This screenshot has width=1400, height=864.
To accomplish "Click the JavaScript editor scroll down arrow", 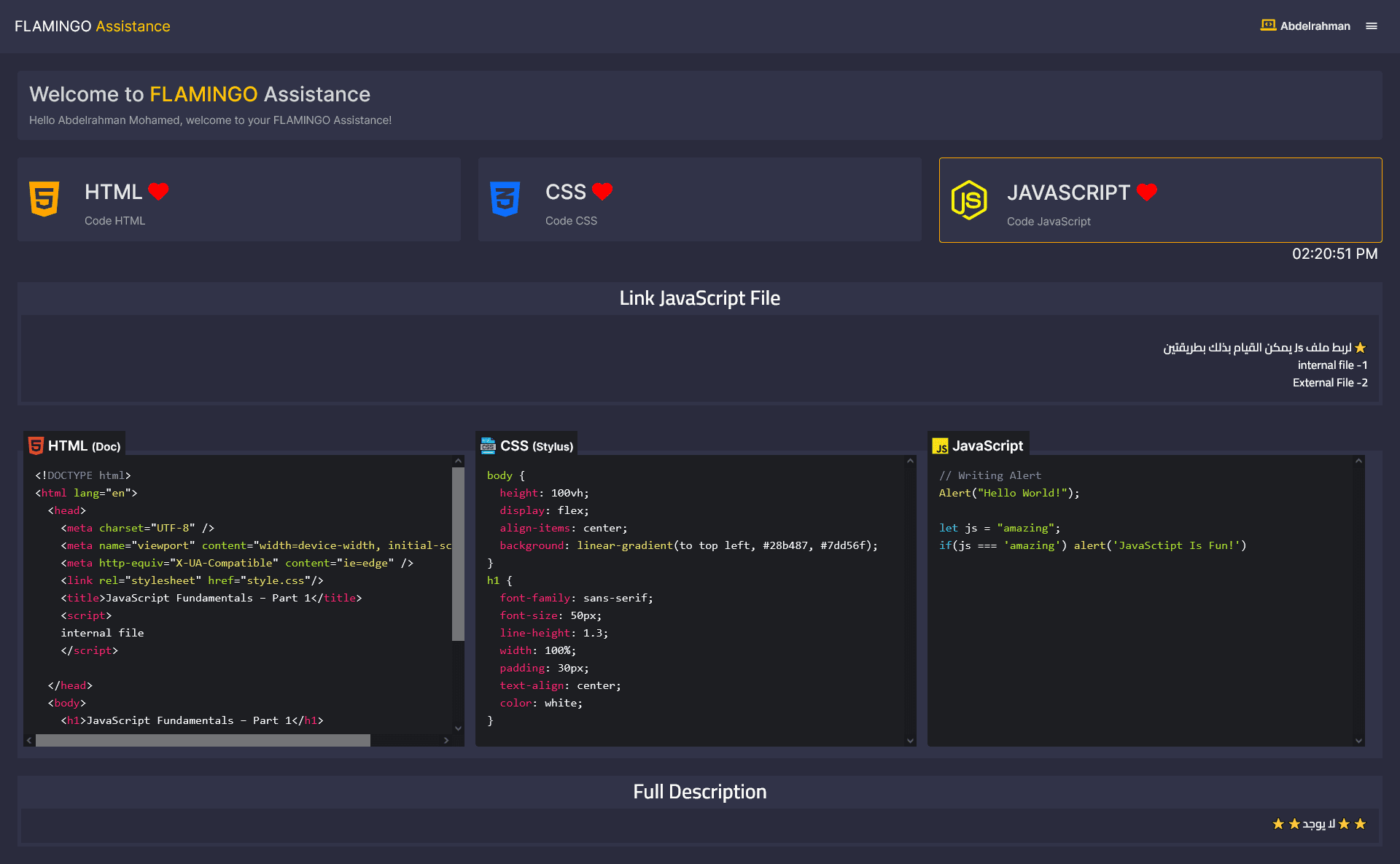I will tap(1358, 740).
